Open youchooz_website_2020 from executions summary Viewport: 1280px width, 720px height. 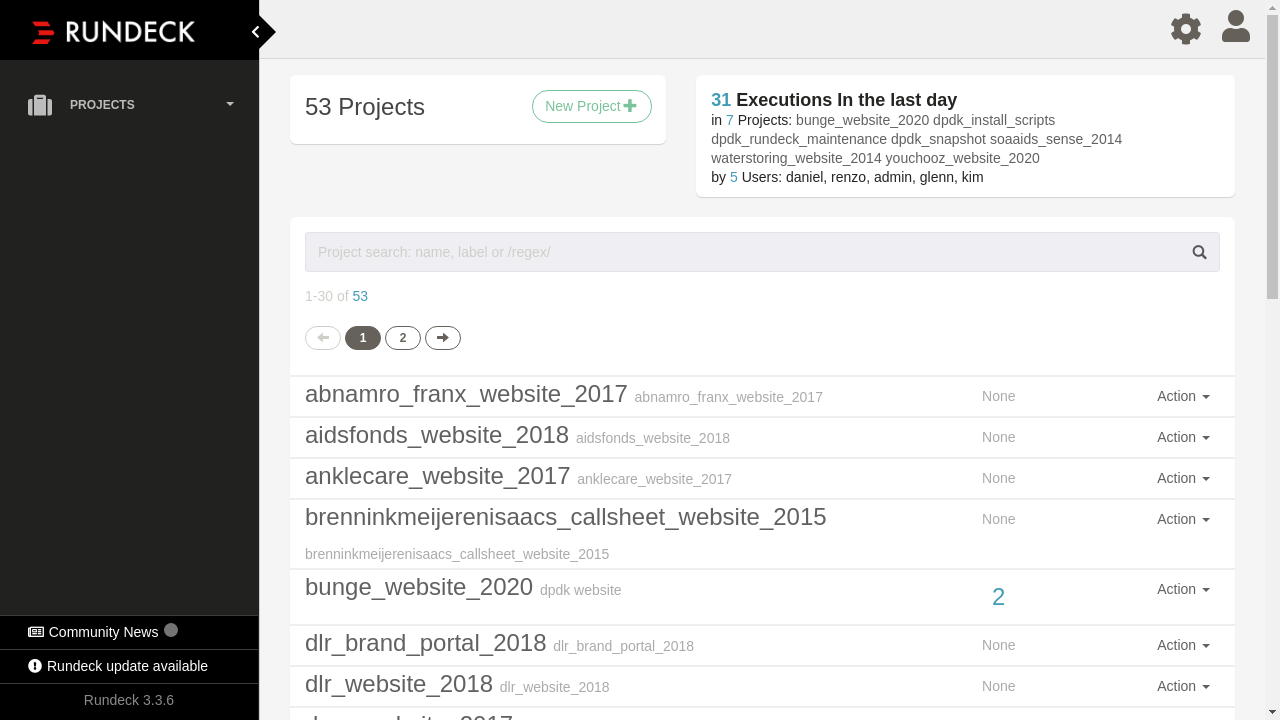coord(962,158)
